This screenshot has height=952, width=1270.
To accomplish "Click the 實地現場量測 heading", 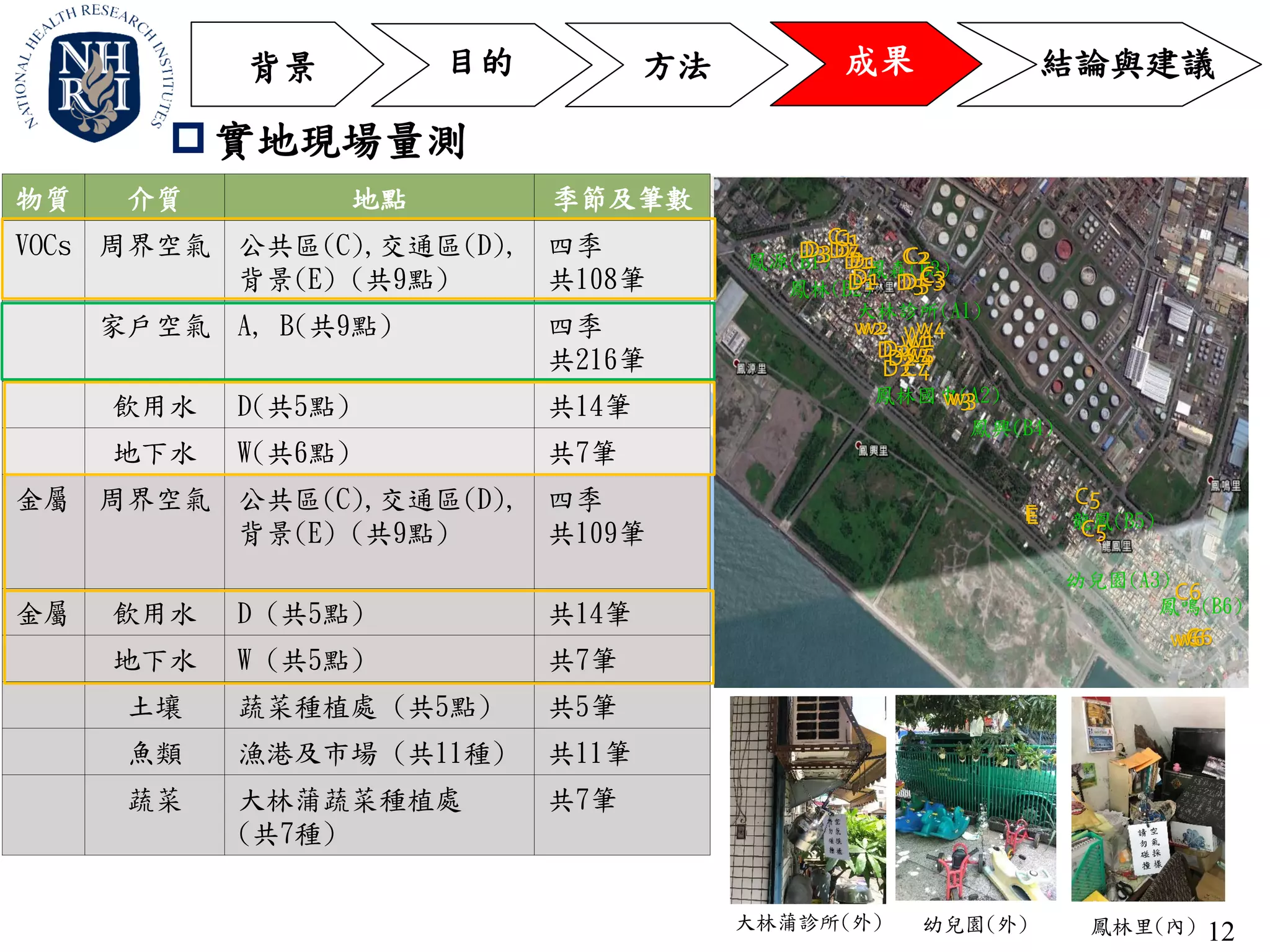I will [341, 141].
